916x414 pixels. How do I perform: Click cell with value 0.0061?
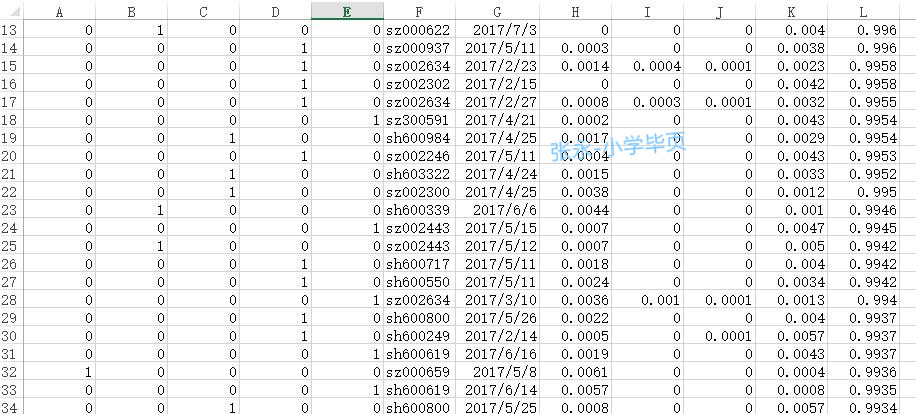tap(575, 372)
